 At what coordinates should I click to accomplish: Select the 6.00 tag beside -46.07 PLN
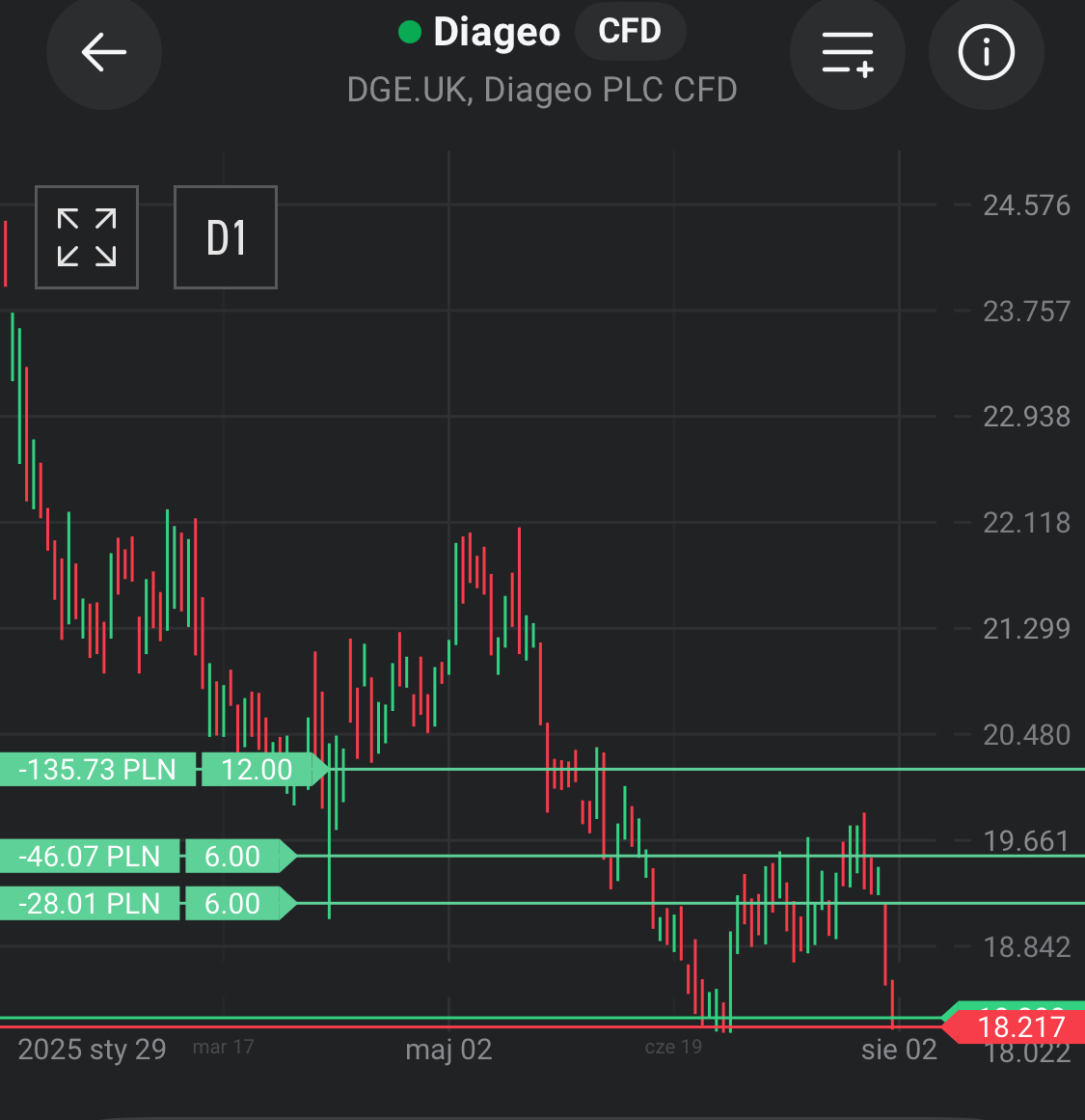coord(241,856)
